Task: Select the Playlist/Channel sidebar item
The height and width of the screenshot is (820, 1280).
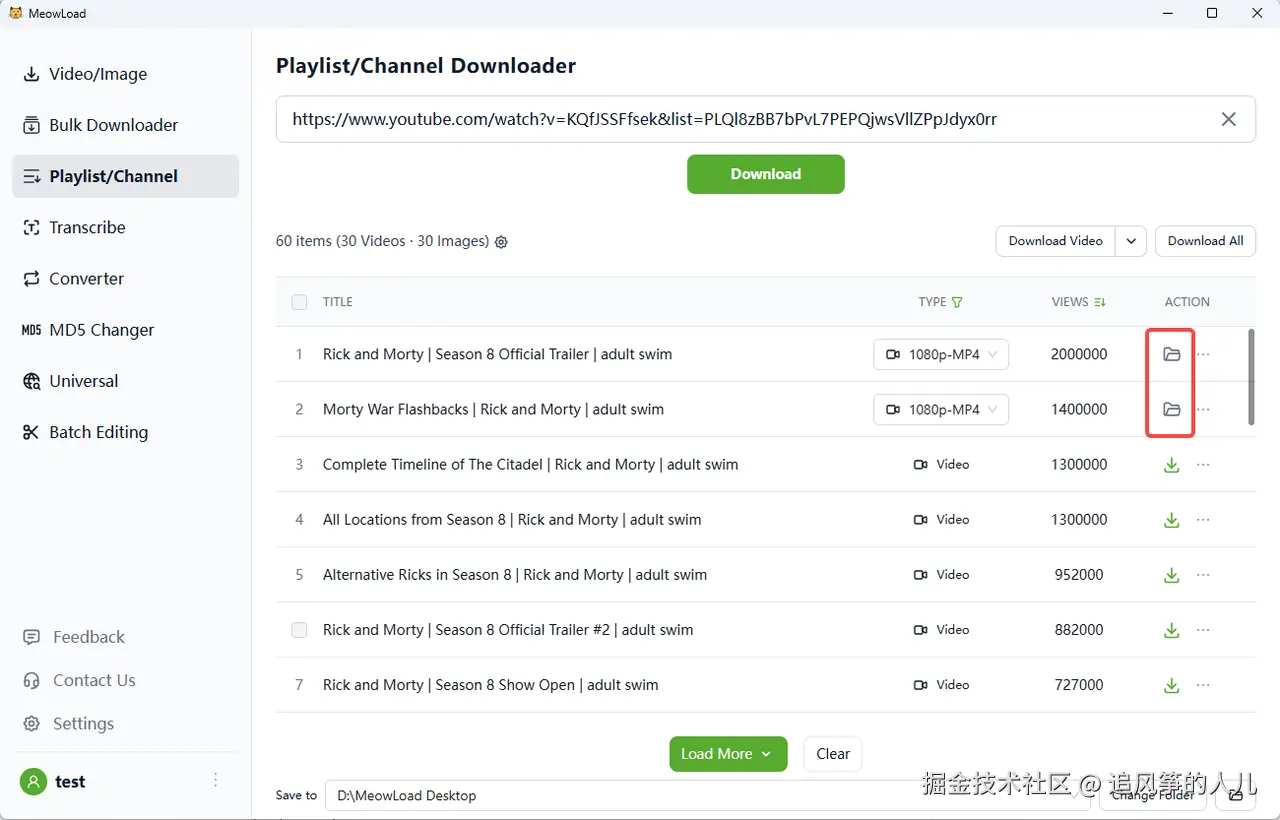Action: point(125,176)
